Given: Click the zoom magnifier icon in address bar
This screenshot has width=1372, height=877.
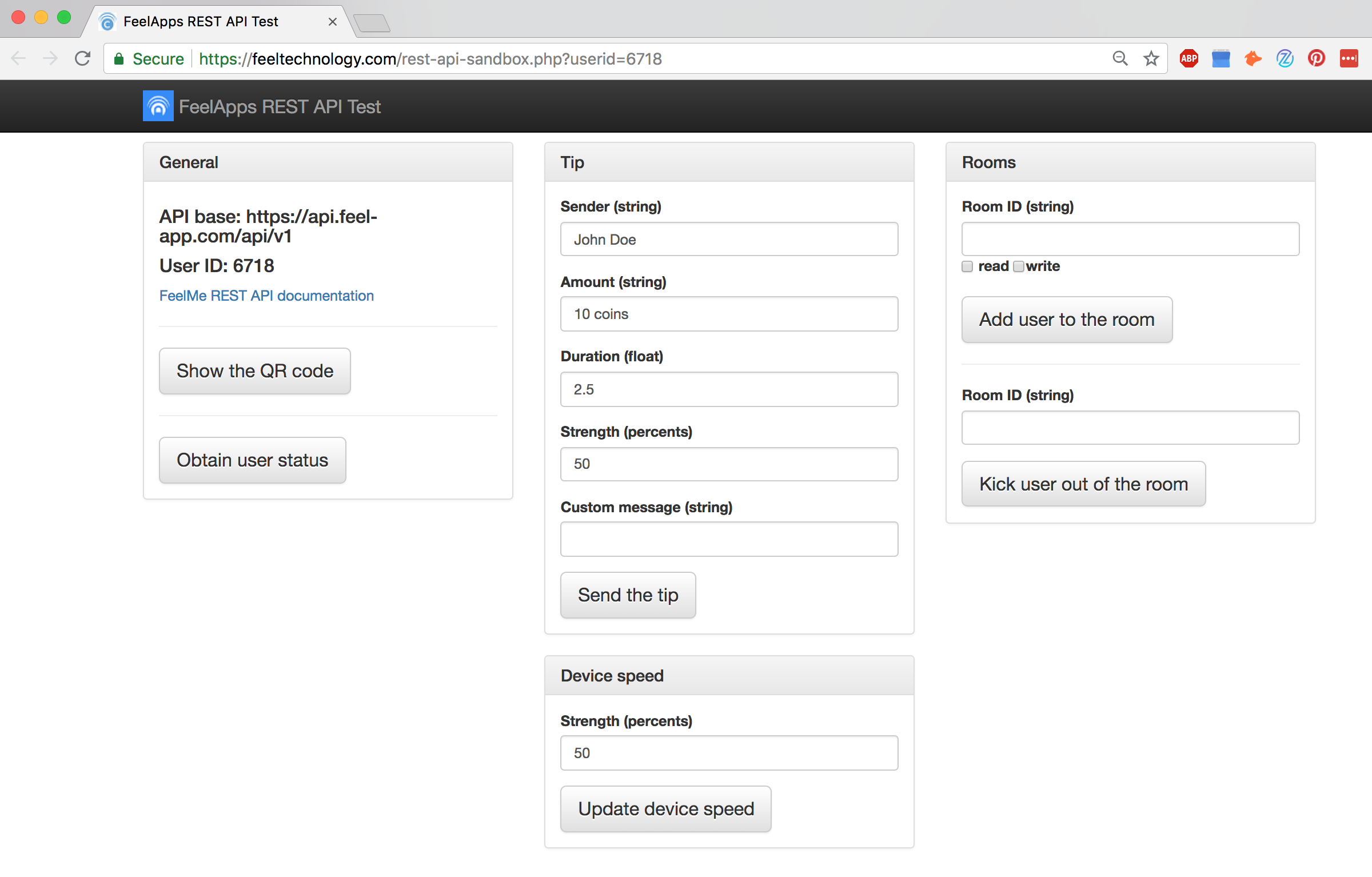Looking at the screenshot, I should [x=1120, y=58].
